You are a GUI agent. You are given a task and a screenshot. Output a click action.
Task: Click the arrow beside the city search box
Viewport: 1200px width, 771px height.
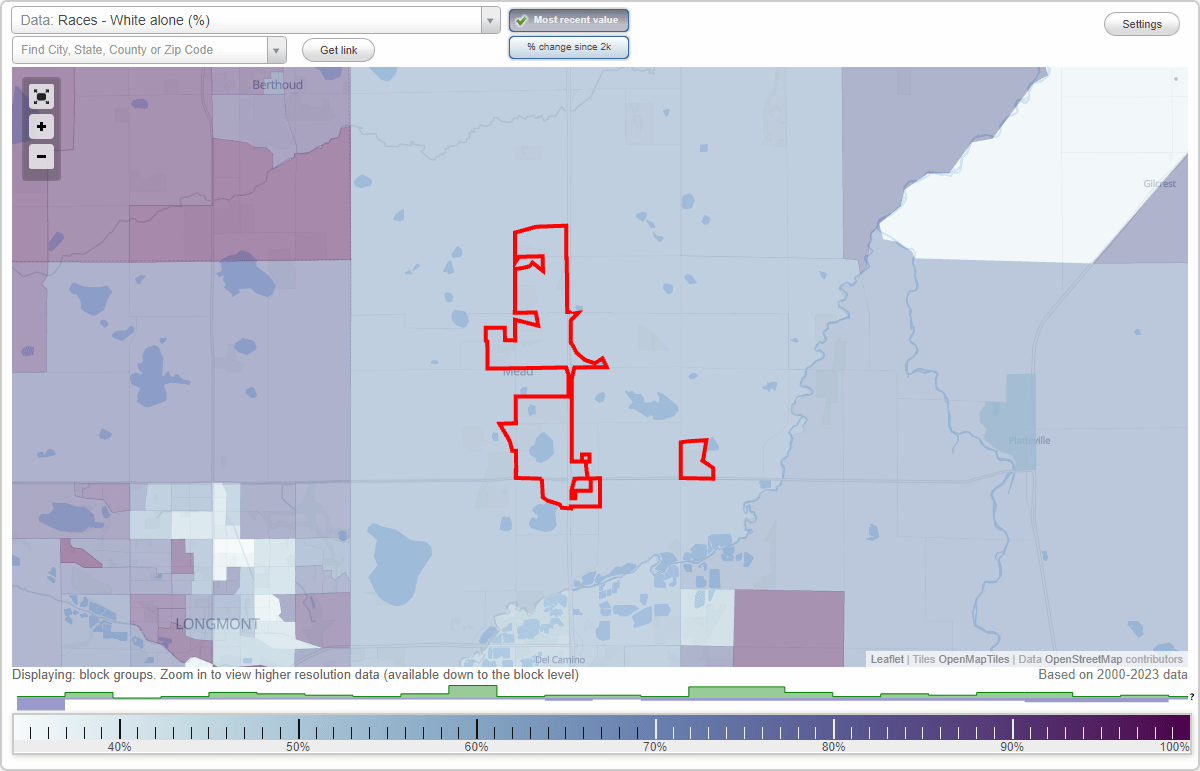click(277, 49)
